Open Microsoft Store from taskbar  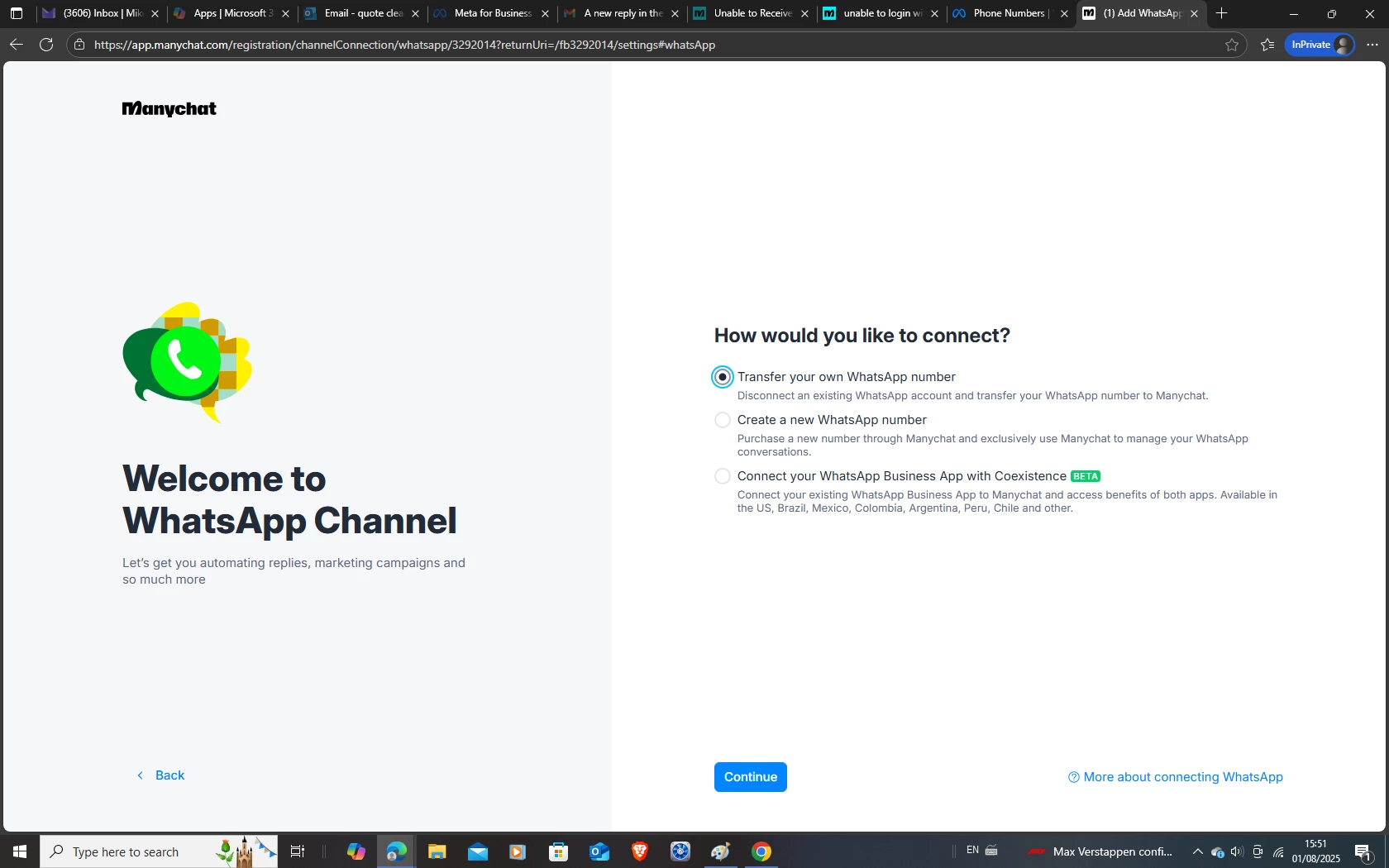pos(559,851)
